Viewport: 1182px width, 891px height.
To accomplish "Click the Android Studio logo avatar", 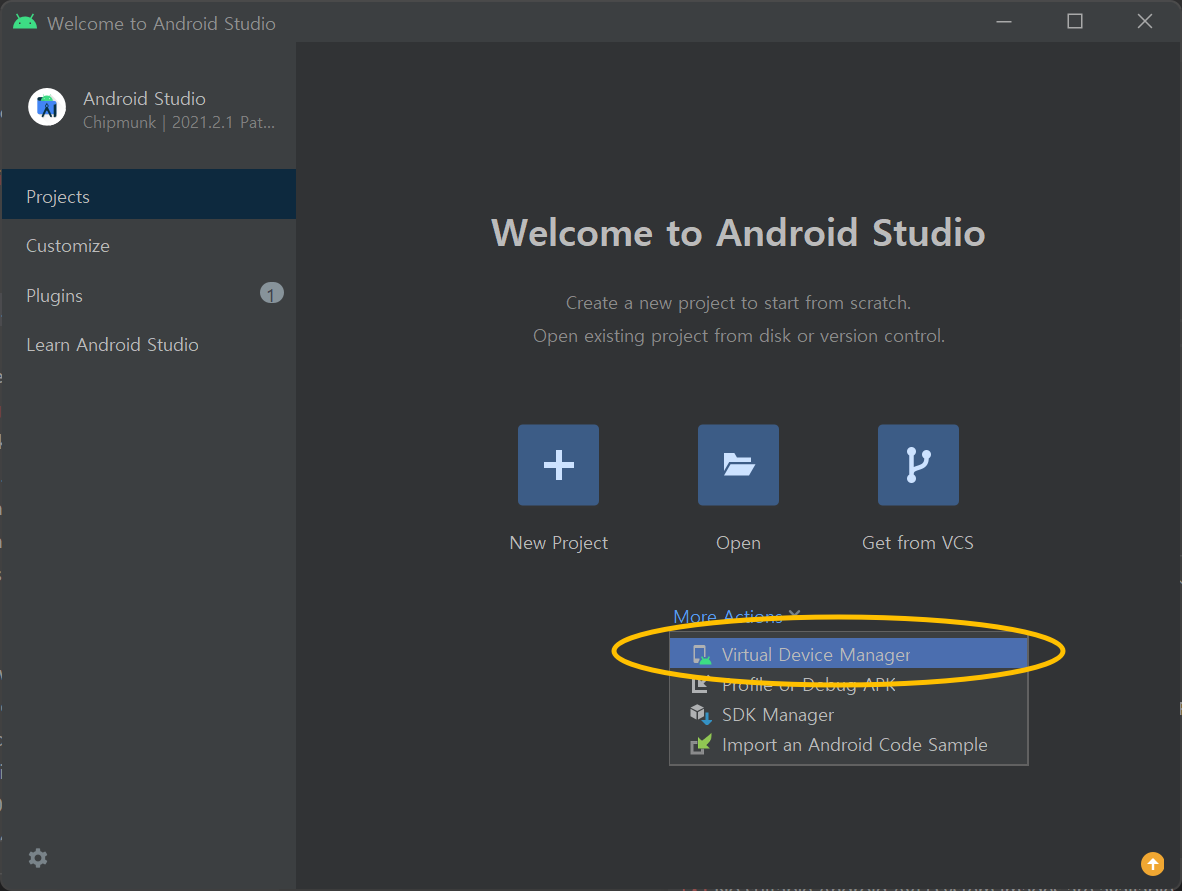I will coord(47,107).
